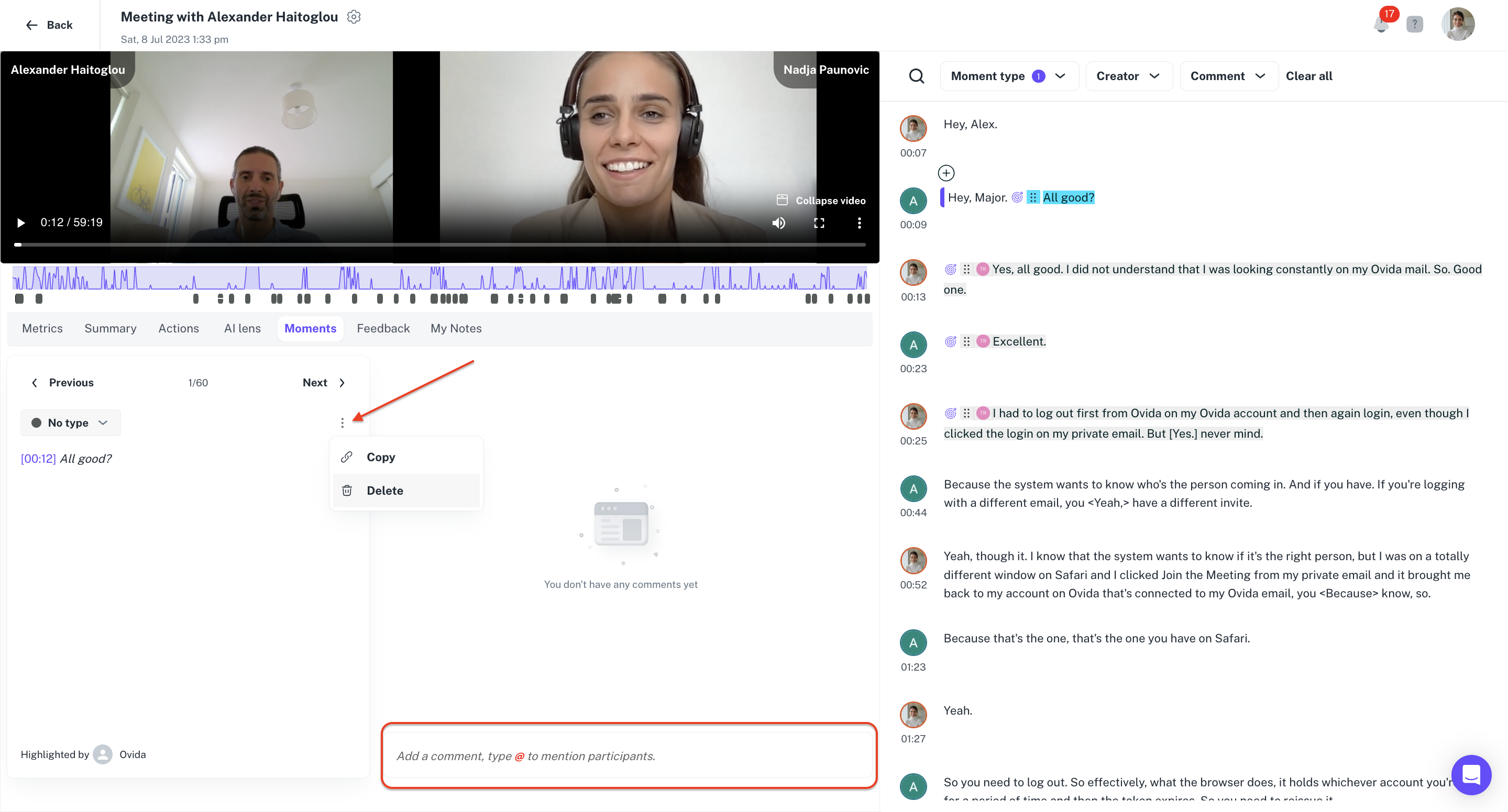
Task: Open video player more options menu
Action: point(859,223)
